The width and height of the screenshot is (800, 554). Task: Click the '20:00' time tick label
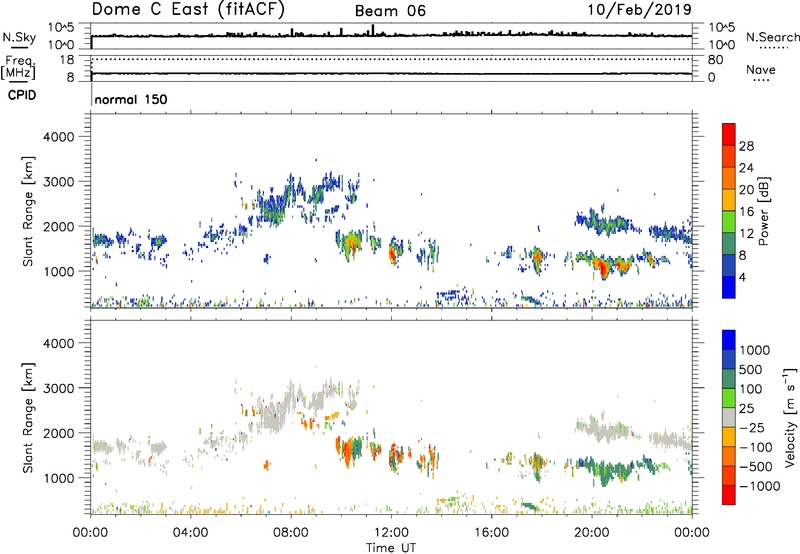(x=591, y=533)
